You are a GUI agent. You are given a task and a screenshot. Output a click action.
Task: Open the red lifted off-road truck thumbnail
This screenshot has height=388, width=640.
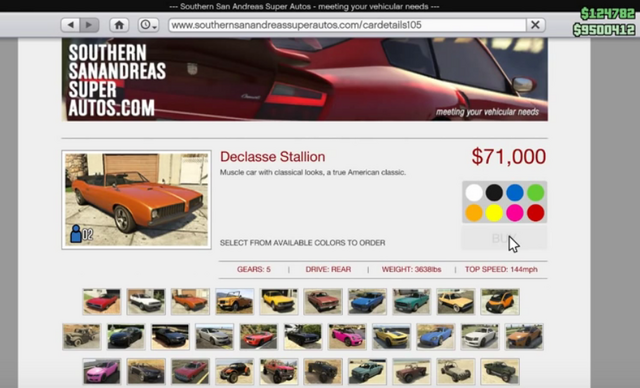click(x=279, y=372)
